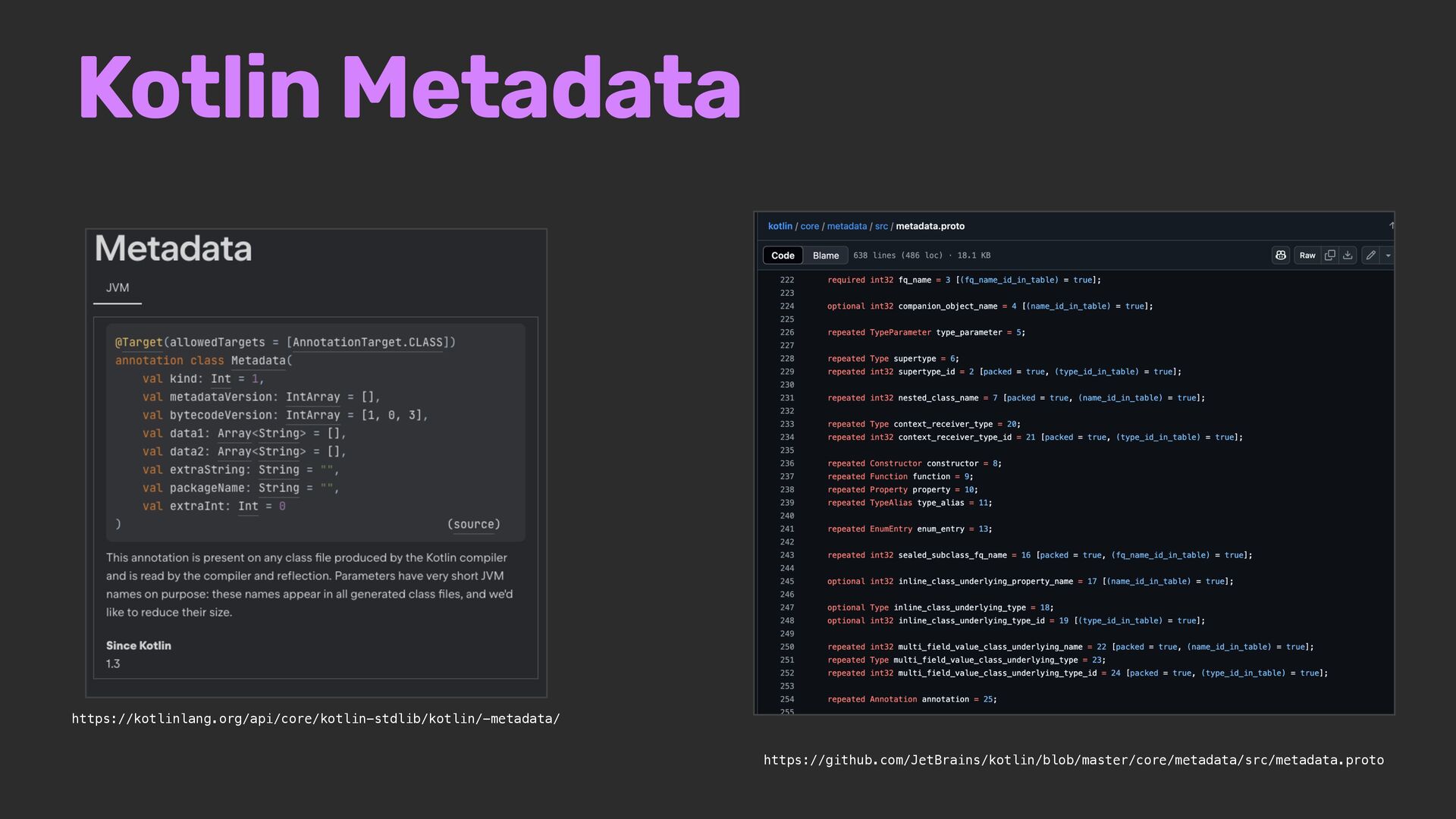1456x819 pixels.
Task: Navigate to core folder breadcrumb
Action: [809, 226]
